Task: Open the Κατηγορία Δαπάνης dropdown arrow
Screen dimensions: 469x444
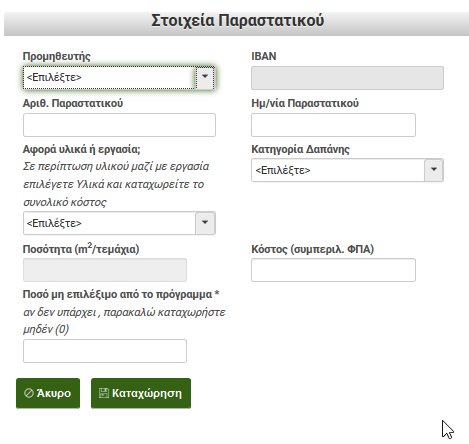Action: (434, 170)
